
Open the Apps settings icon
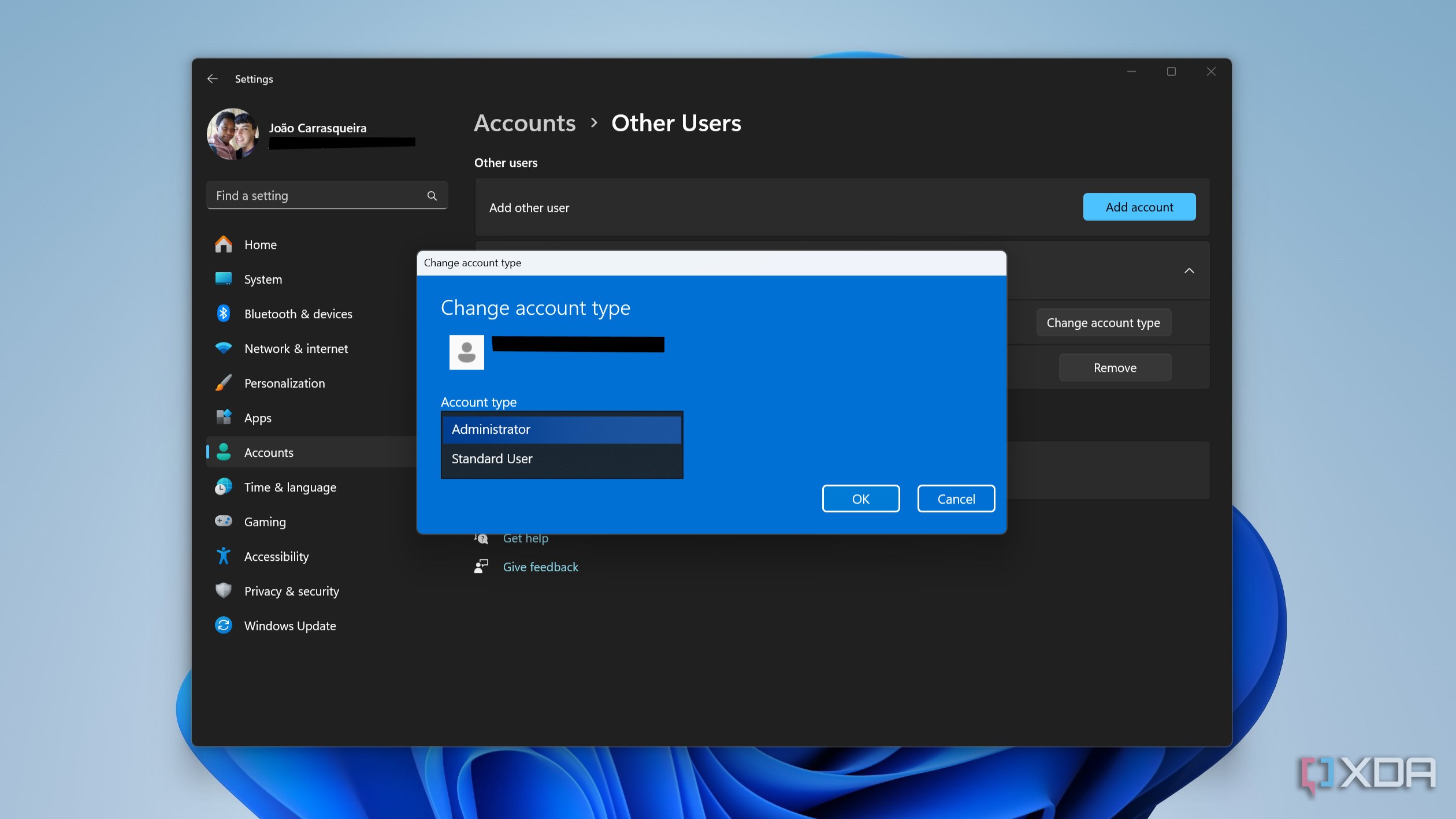pyautogui.click(x=224, y=418)
